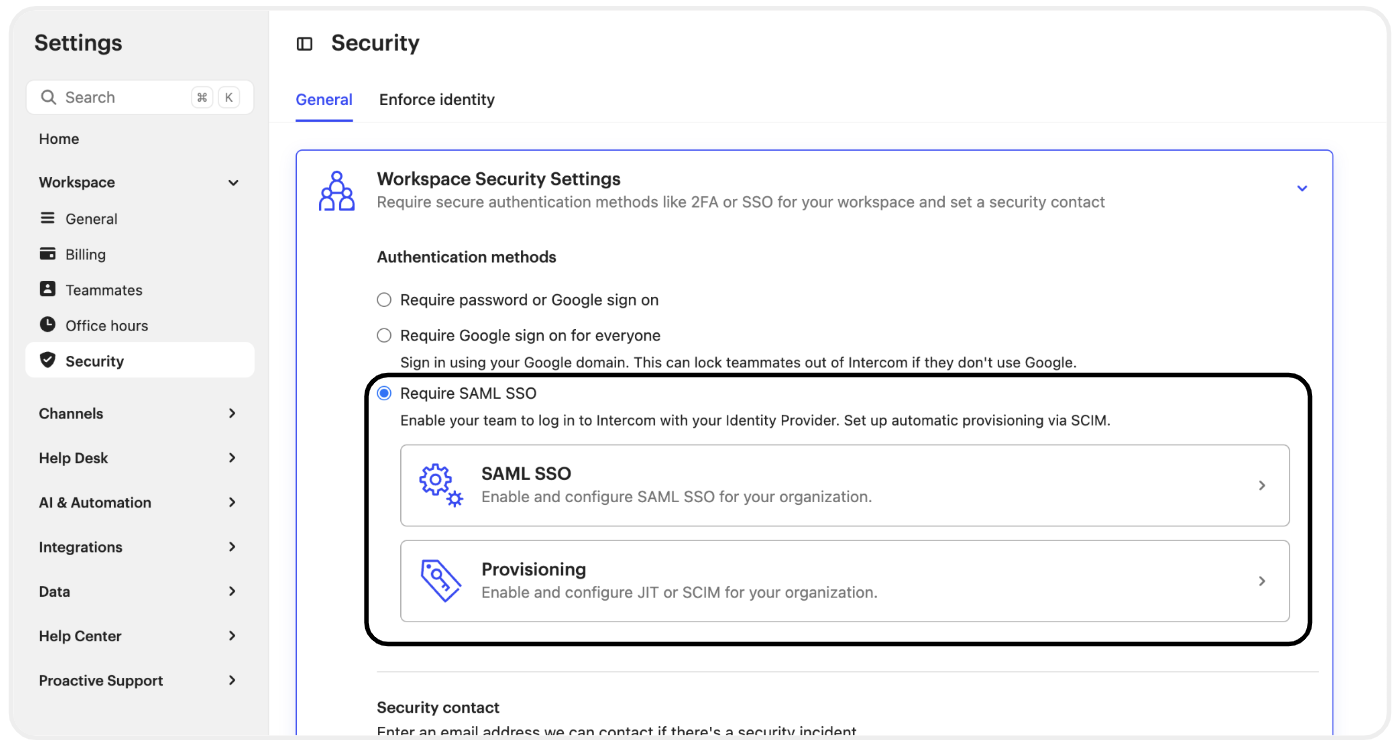Open Security settings in sidebar

(140, 360)
